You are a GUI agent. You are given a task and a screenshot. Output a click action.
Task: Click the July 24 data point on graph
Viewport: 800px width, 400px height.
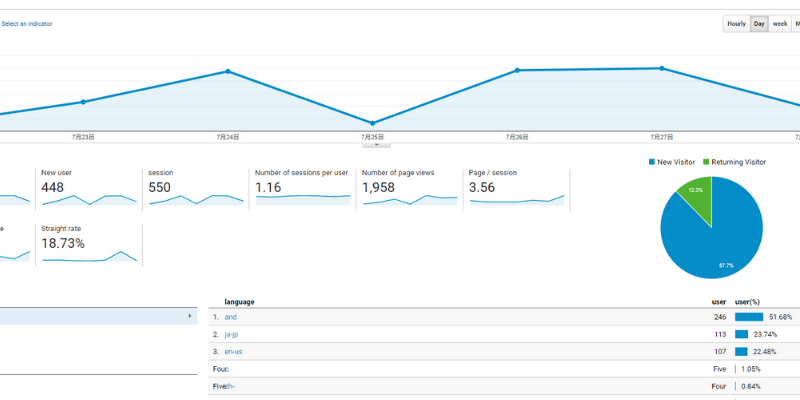tap(228, 71)
